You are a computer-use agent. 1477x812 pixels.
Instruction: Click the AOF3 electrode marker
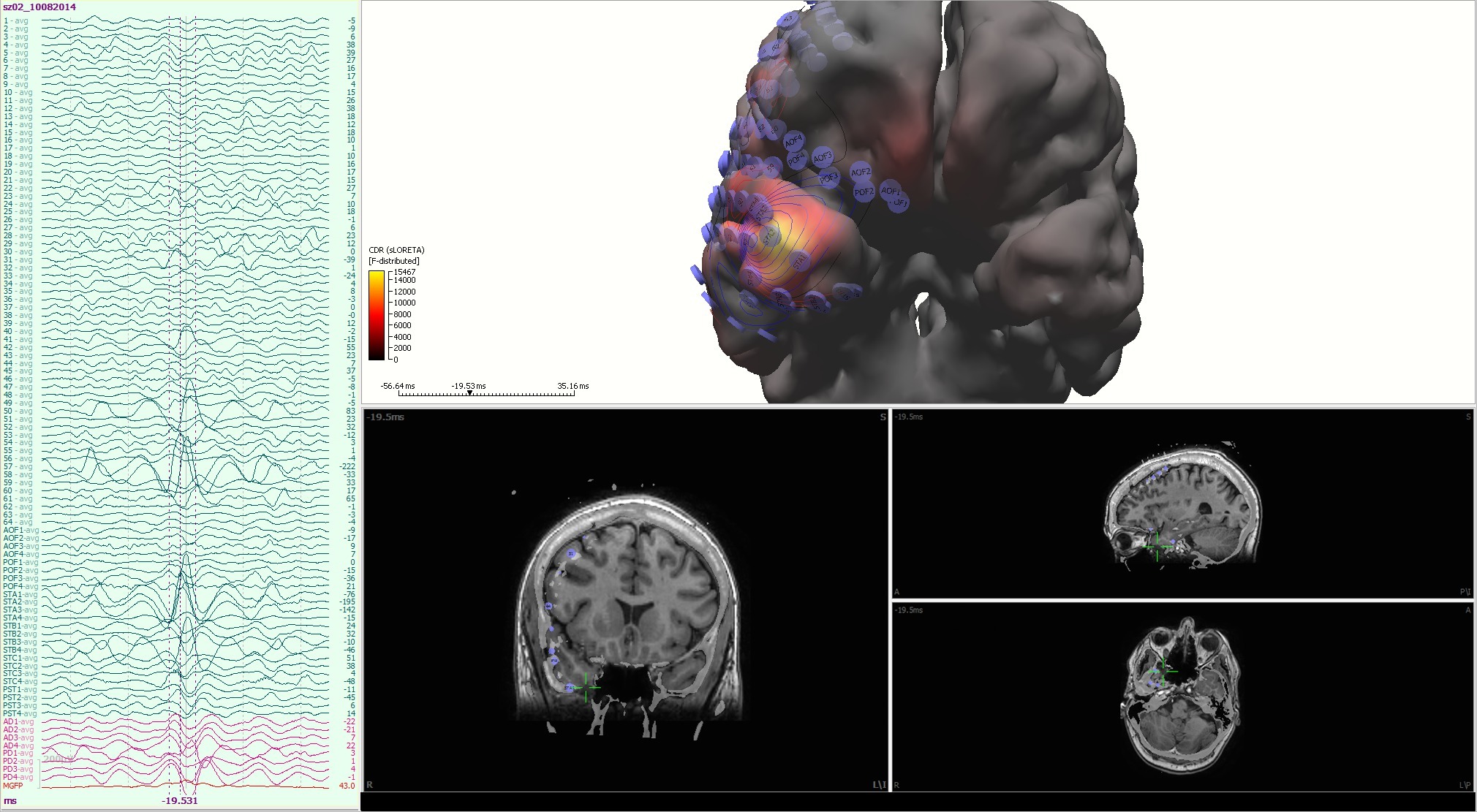coord(823,157)
